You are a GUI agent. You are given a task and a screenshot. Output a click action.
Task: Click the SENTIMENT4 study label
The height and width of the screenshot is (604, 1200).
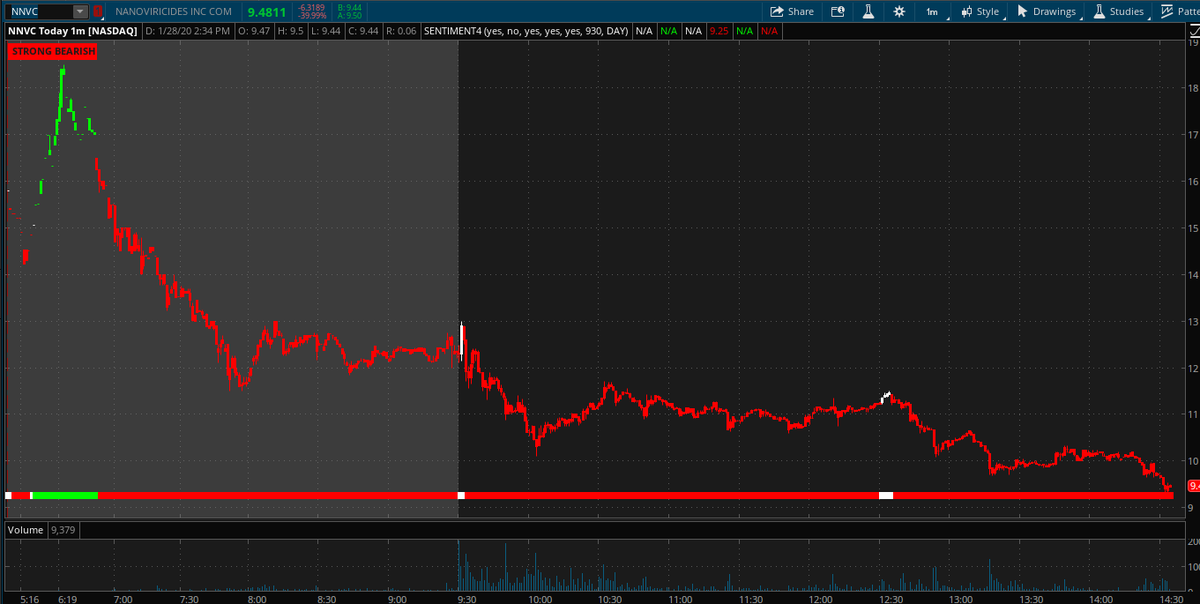pyautogui.click(x=527, y=31)
